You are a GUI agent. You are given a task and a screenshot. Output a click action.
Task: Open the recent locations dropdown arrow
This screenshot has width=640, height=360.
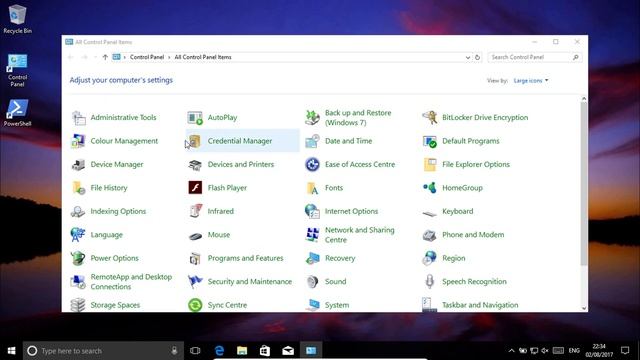click(95, 58)
